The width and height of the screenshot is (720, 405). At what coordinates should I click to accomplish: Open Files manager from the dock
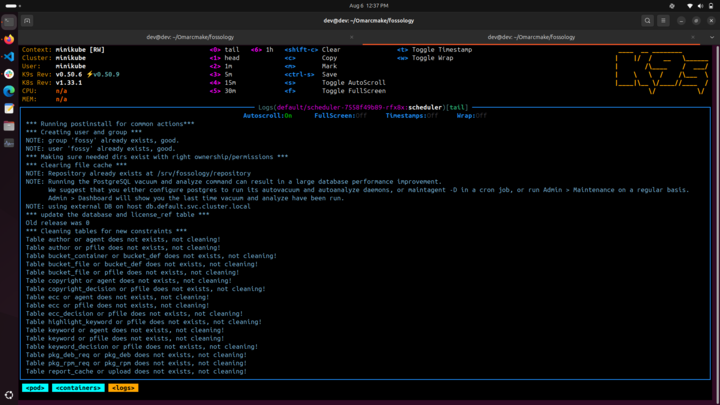(x=9, y=126)
